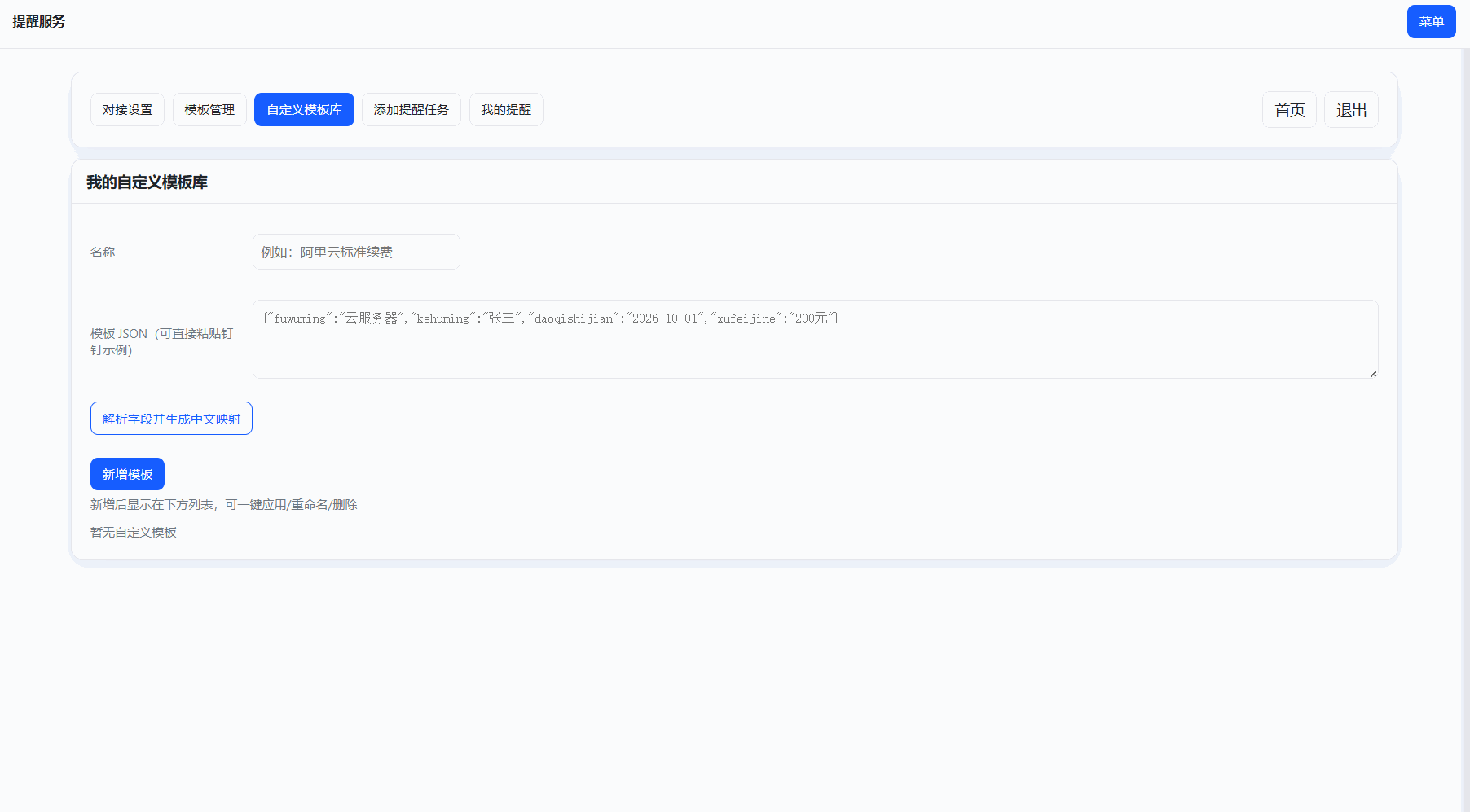Click the 提醒服务 site title
Image resolution: width=1470 pixels, height=812 pixels.
[x=39, y=22]
